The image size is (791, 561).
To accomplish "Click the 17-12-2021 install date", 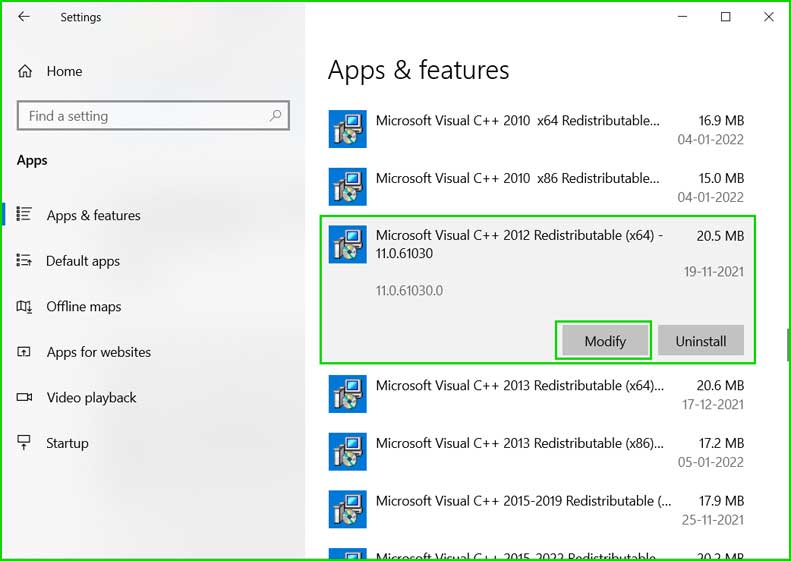I will coord(713,405).
